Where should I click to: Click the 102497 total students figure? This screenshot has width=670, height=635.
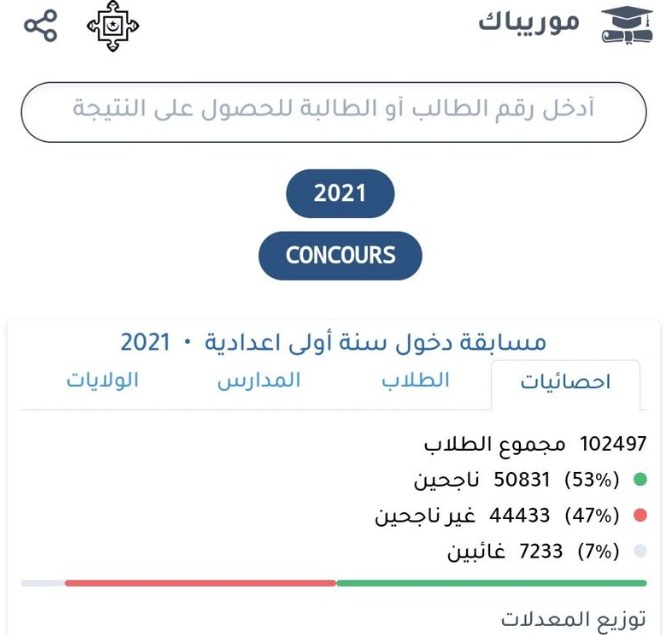click(x=613, y=444)
